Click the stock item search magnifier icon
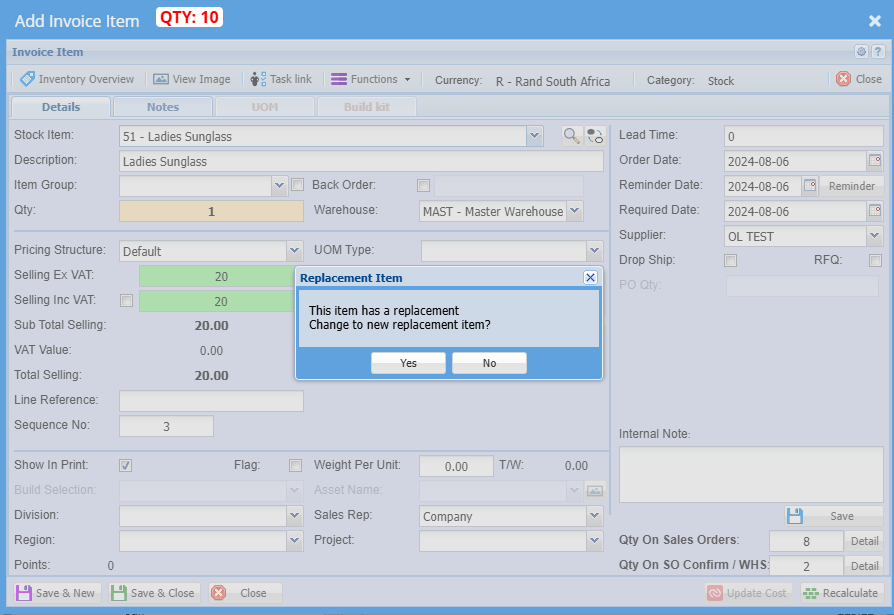This screenshot has width=894, height=615. (571, 136)
